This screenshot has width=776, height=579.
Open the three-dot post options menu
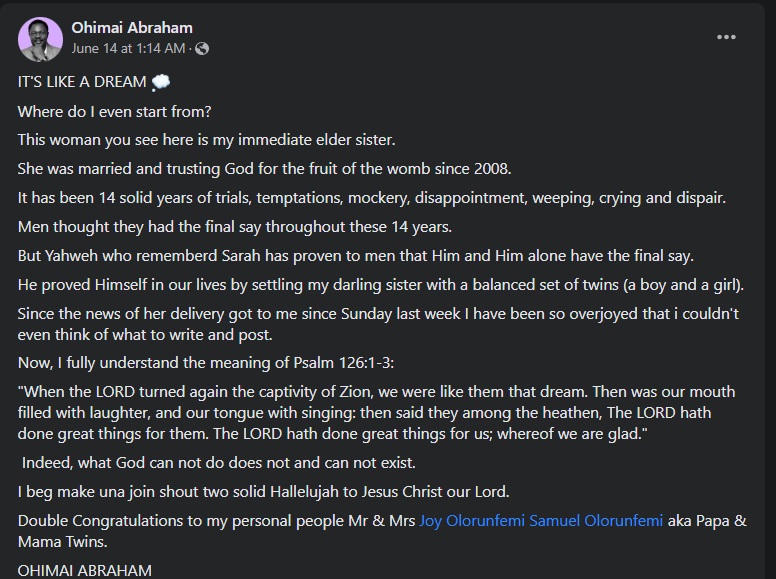tap(726, 37)
